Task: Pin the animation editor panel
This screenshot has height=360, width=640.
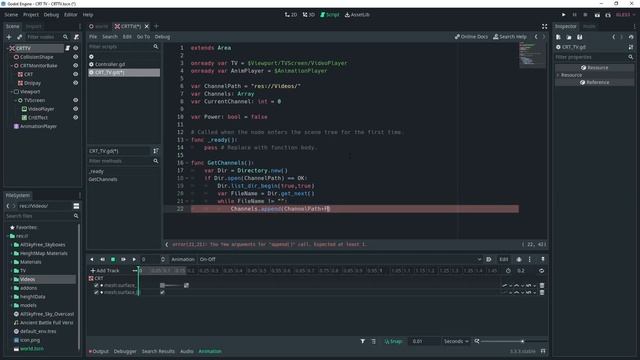Action: [x=542, y=259]
